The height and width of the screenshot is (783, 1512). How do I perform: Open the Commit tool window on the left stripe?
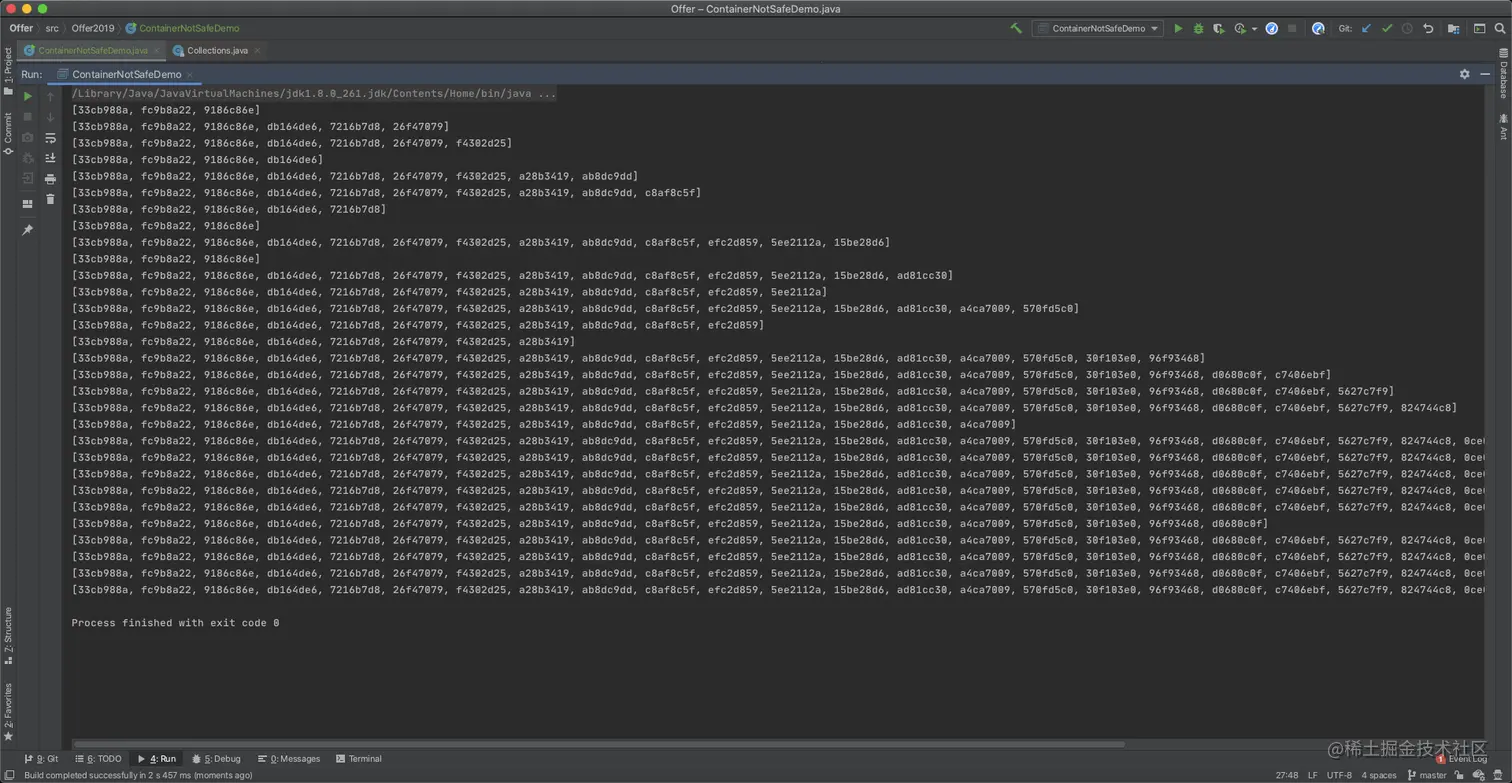coord(8,133)
